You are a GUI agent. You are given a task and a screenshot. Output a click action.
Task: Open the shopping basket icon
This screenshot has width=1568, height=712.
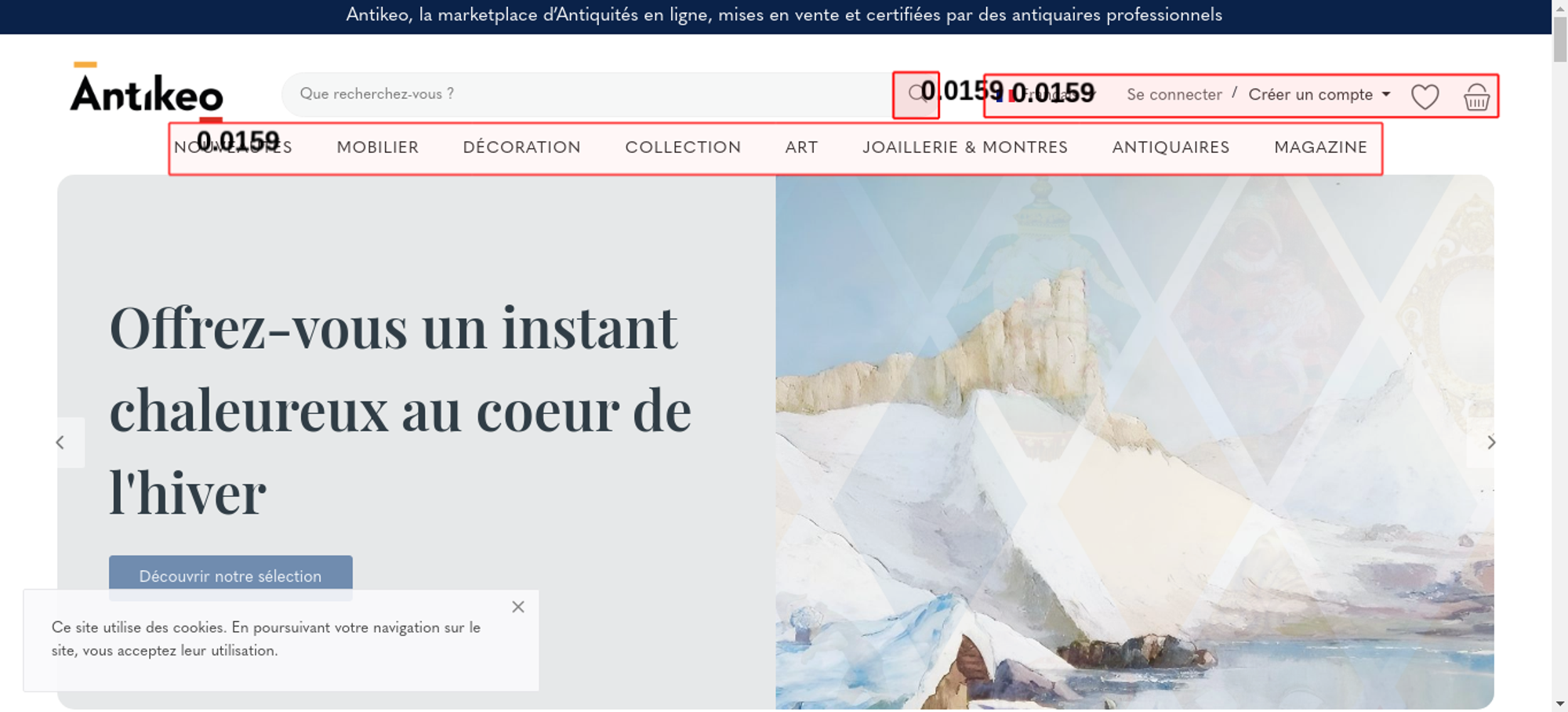pyautogui.click(x=1476, y=96)
